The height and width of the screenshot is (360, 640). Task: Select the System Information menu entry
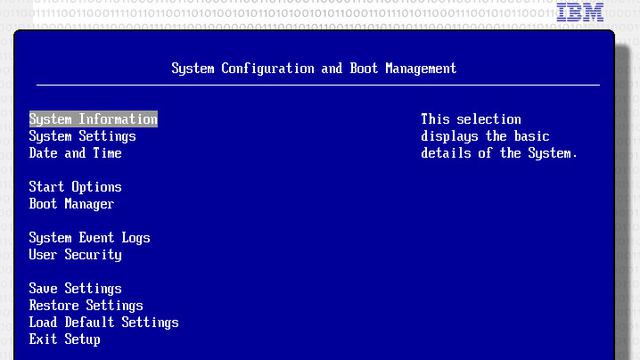pos(93,119)
